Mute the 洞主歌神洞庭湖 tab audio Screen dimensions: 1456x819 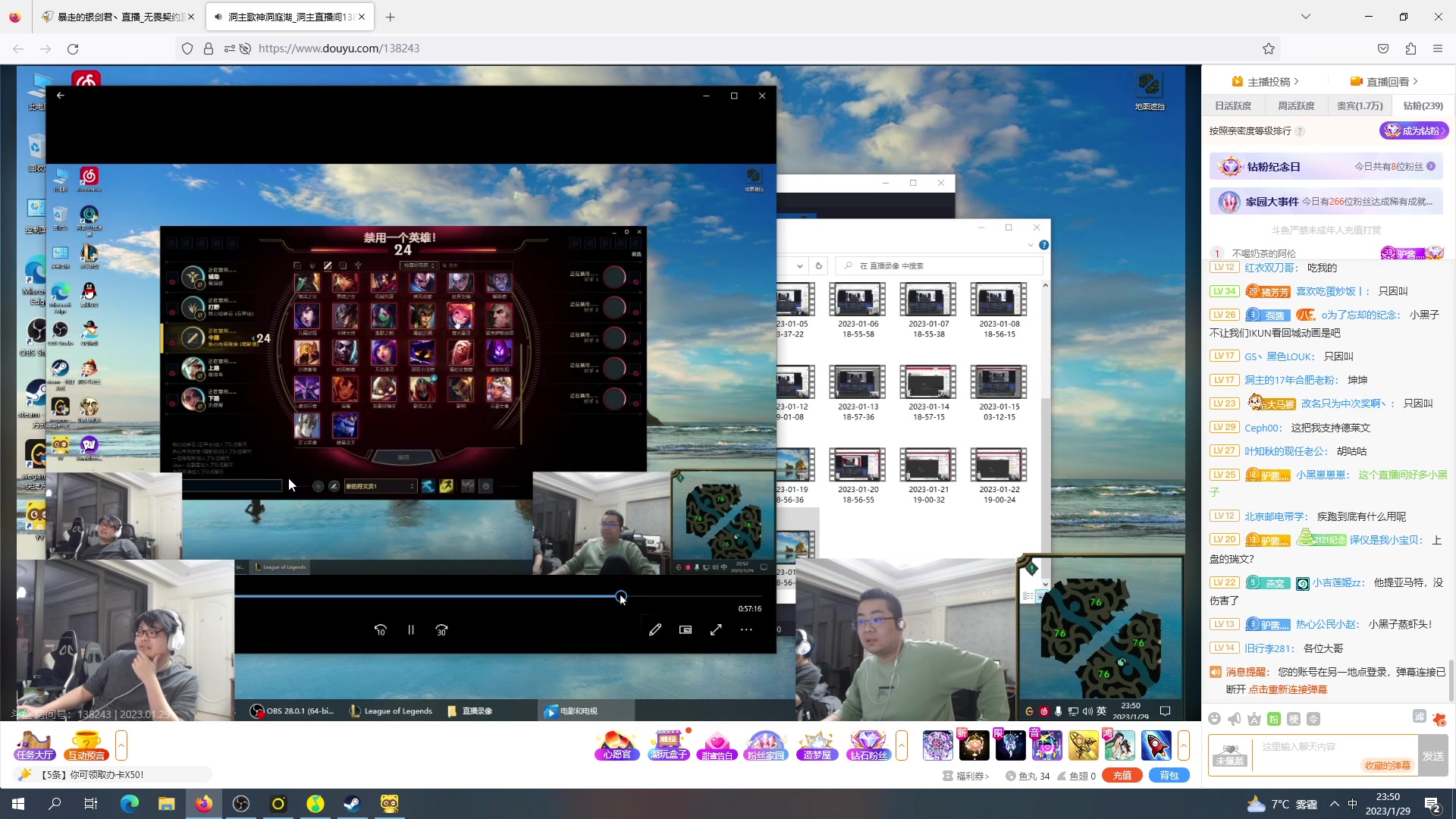pyautogui.click(x=218, y=17)
